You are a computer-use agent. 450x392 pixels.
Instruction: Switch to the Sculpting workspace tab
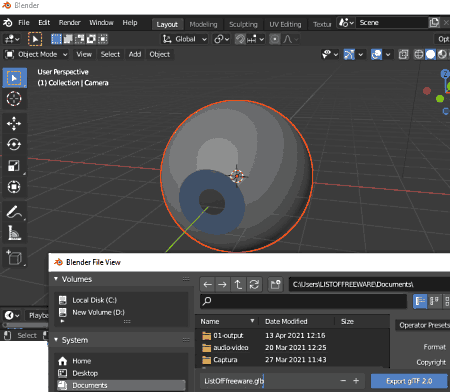coord(243,24)
